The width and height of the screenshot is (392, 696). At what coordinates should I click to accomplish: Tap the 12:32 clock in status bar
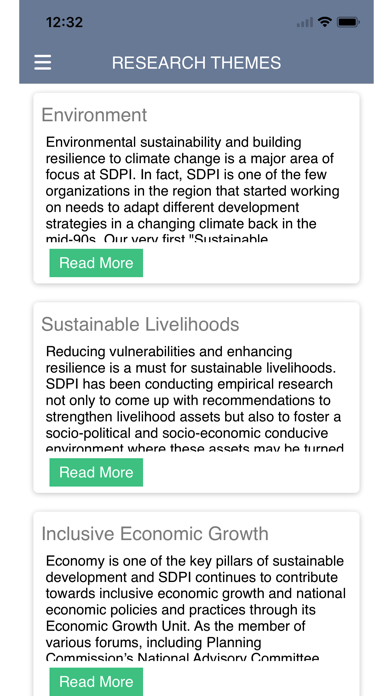64,22
